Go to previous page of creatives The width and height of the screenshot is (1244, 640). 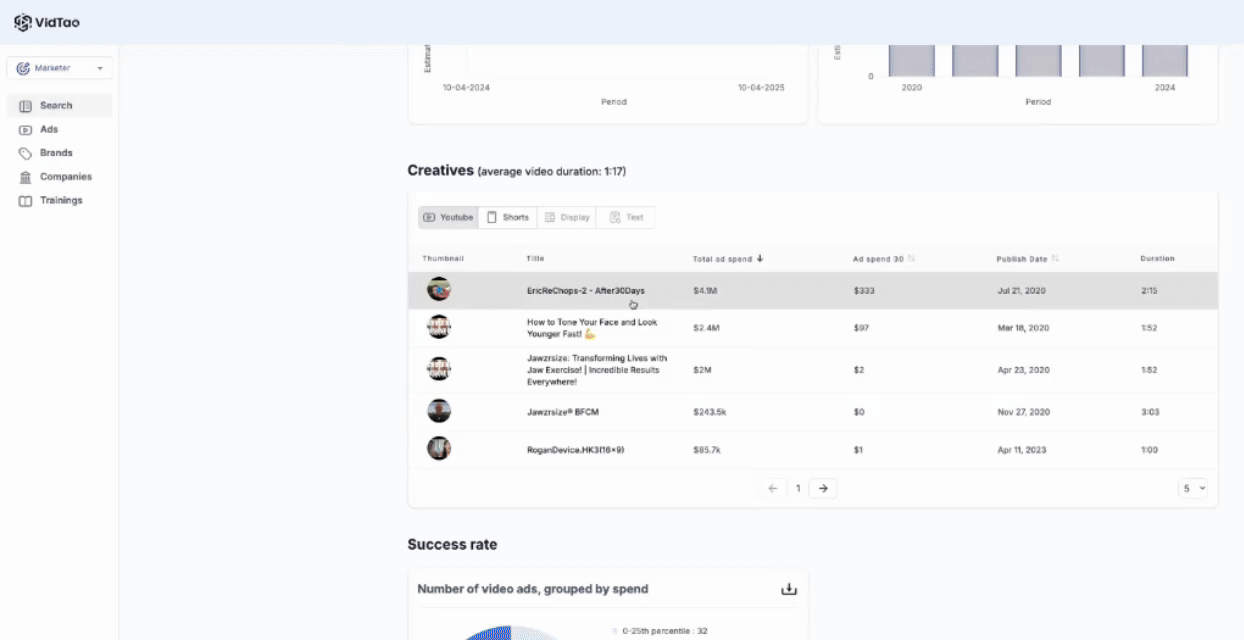coord(772,488)
